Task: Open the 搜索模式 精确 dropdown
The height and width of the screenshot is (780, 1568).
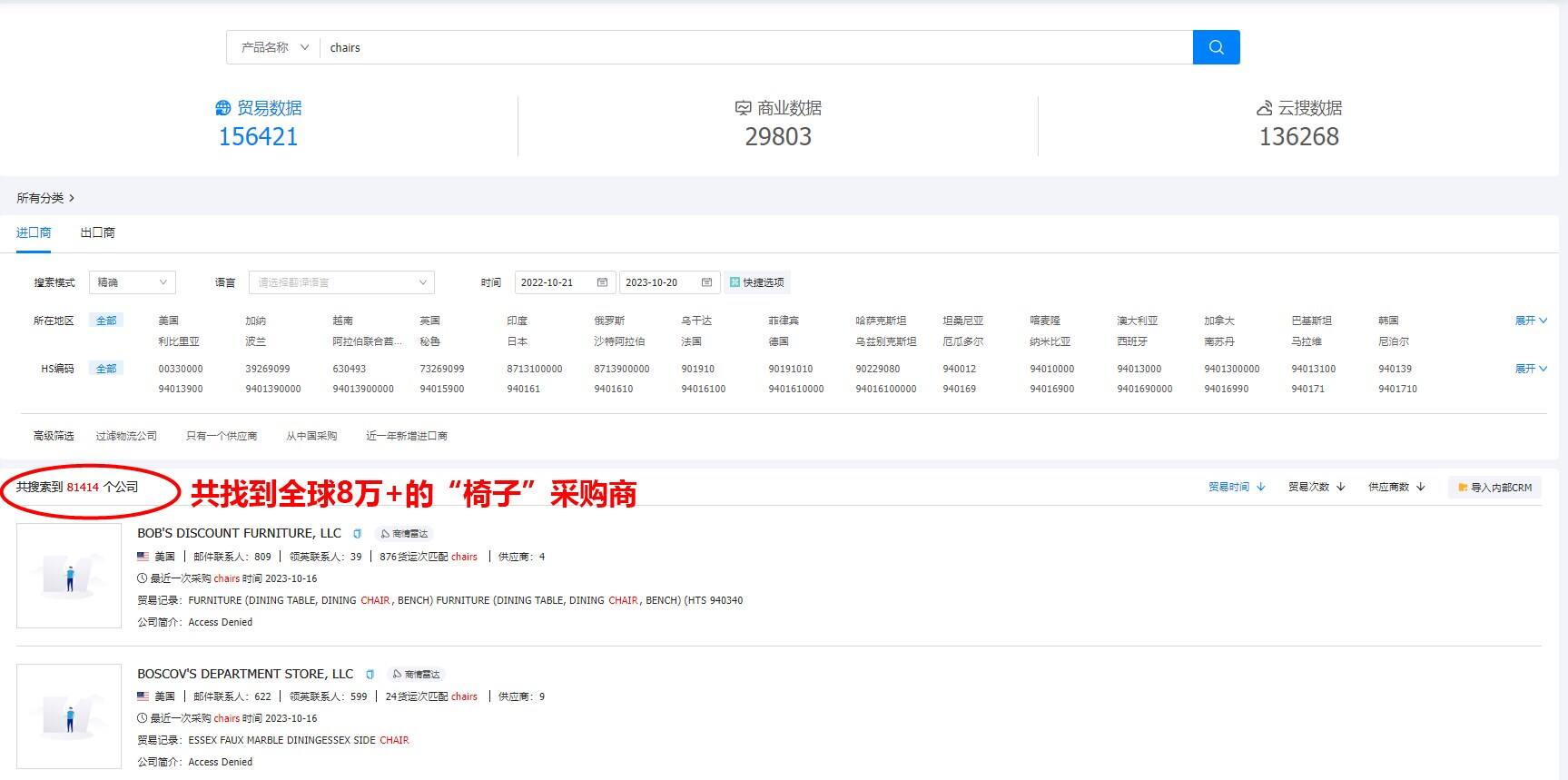Action: pyautogui.click(x=133, y=282)
